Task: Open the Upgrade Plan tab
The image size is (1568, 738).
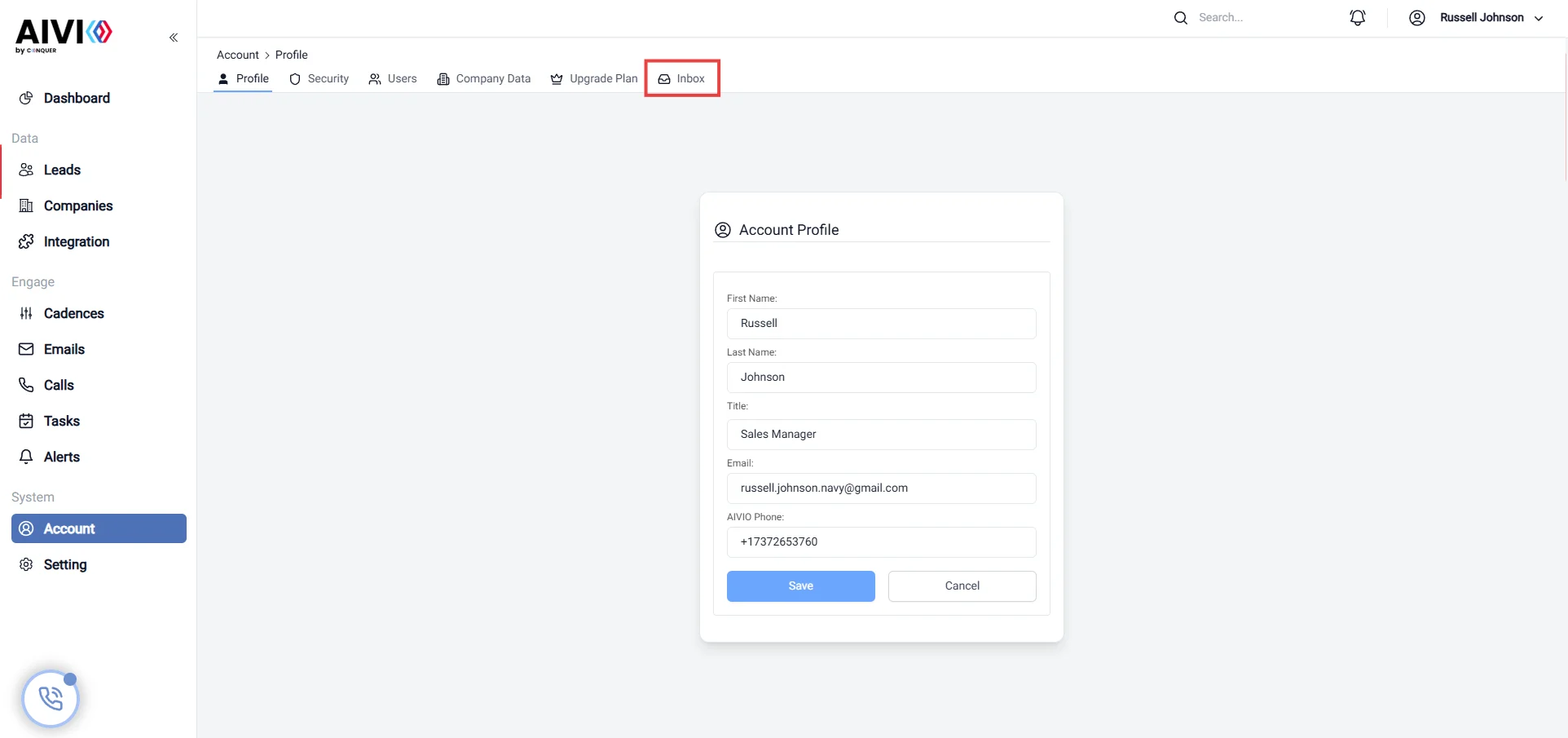Action: (x=594, y=79)
